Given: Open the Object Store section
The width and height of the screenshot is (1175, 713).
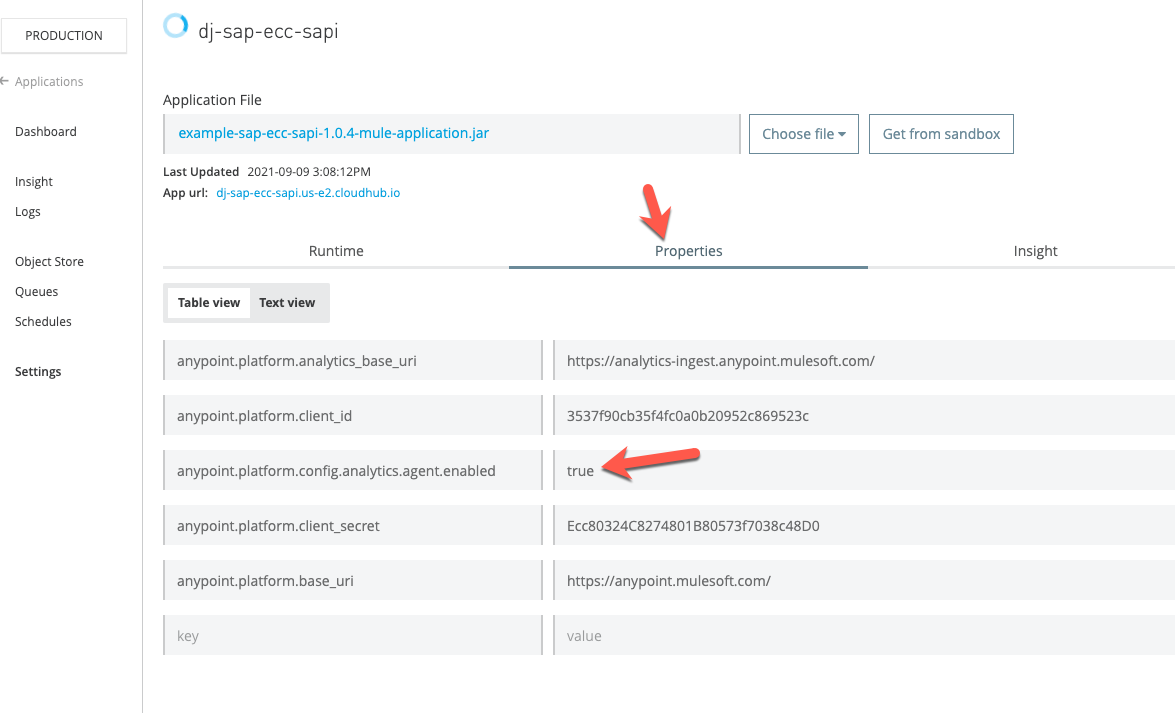Looking at the screenshot, I should pos(49,261).
